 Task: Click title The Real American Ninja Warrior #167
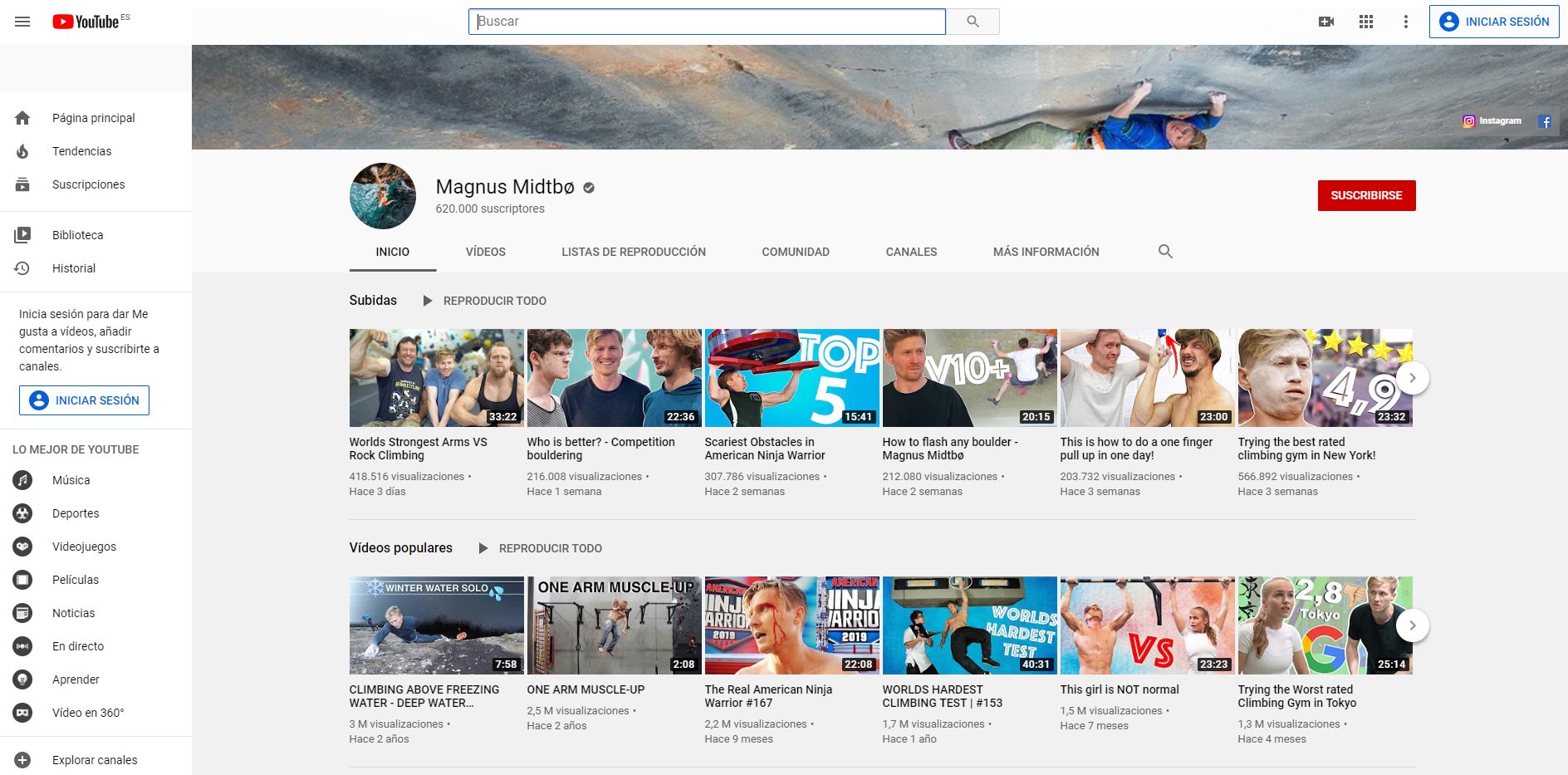[x=768, y=696]
